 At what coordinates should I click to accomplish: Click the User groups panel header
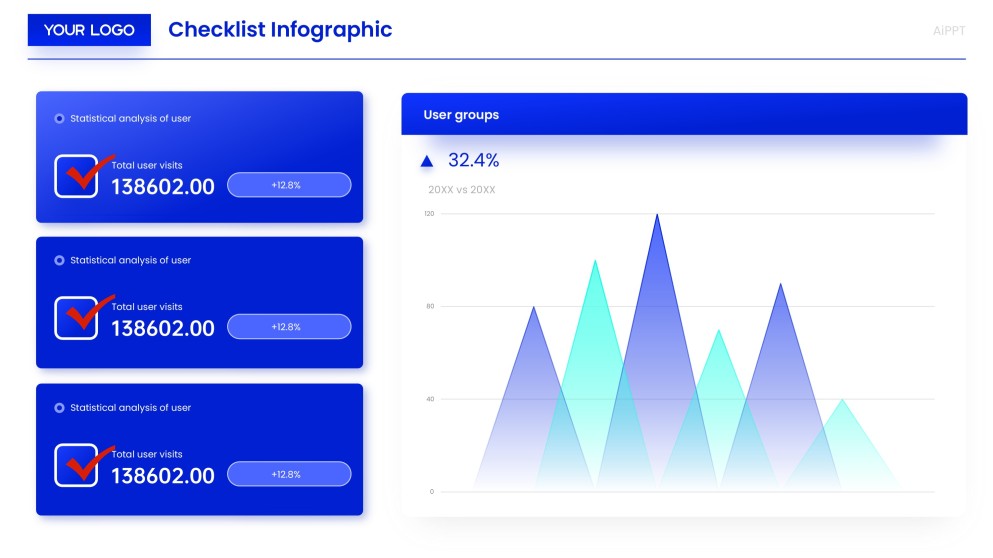pyautogui.click(x=684, y=114)
